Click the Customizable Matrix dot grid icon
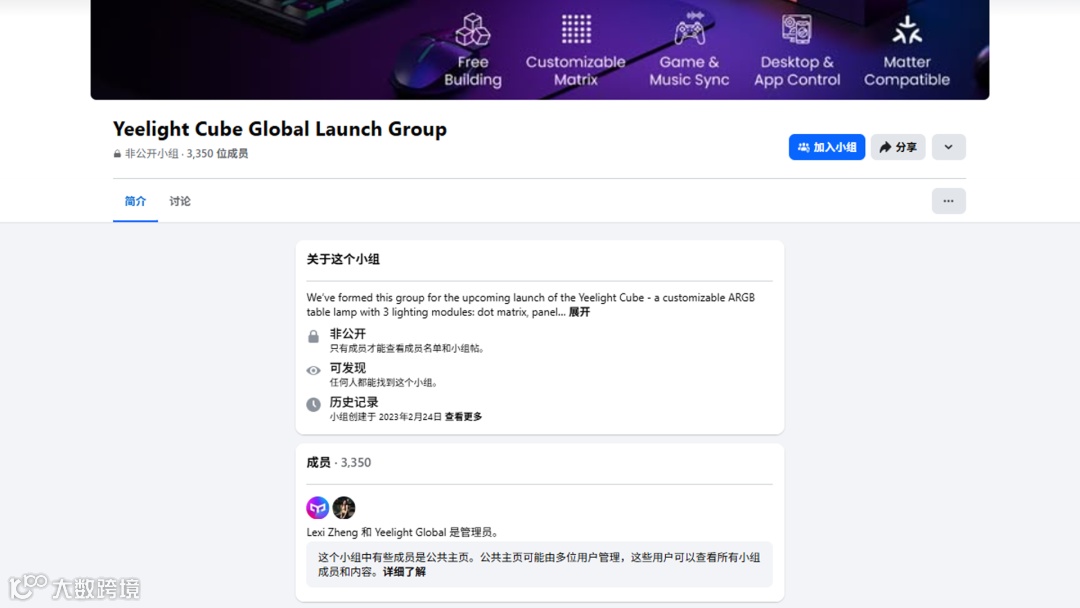This screenshot has width=1080, height=608. pyautogui.click(x=576, y=29)
